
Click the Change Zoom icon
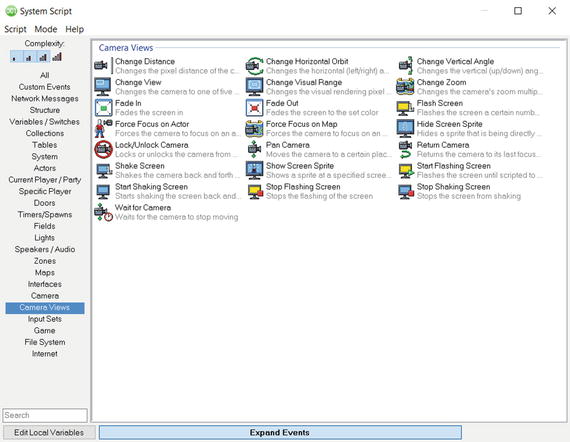click(405, 87)
